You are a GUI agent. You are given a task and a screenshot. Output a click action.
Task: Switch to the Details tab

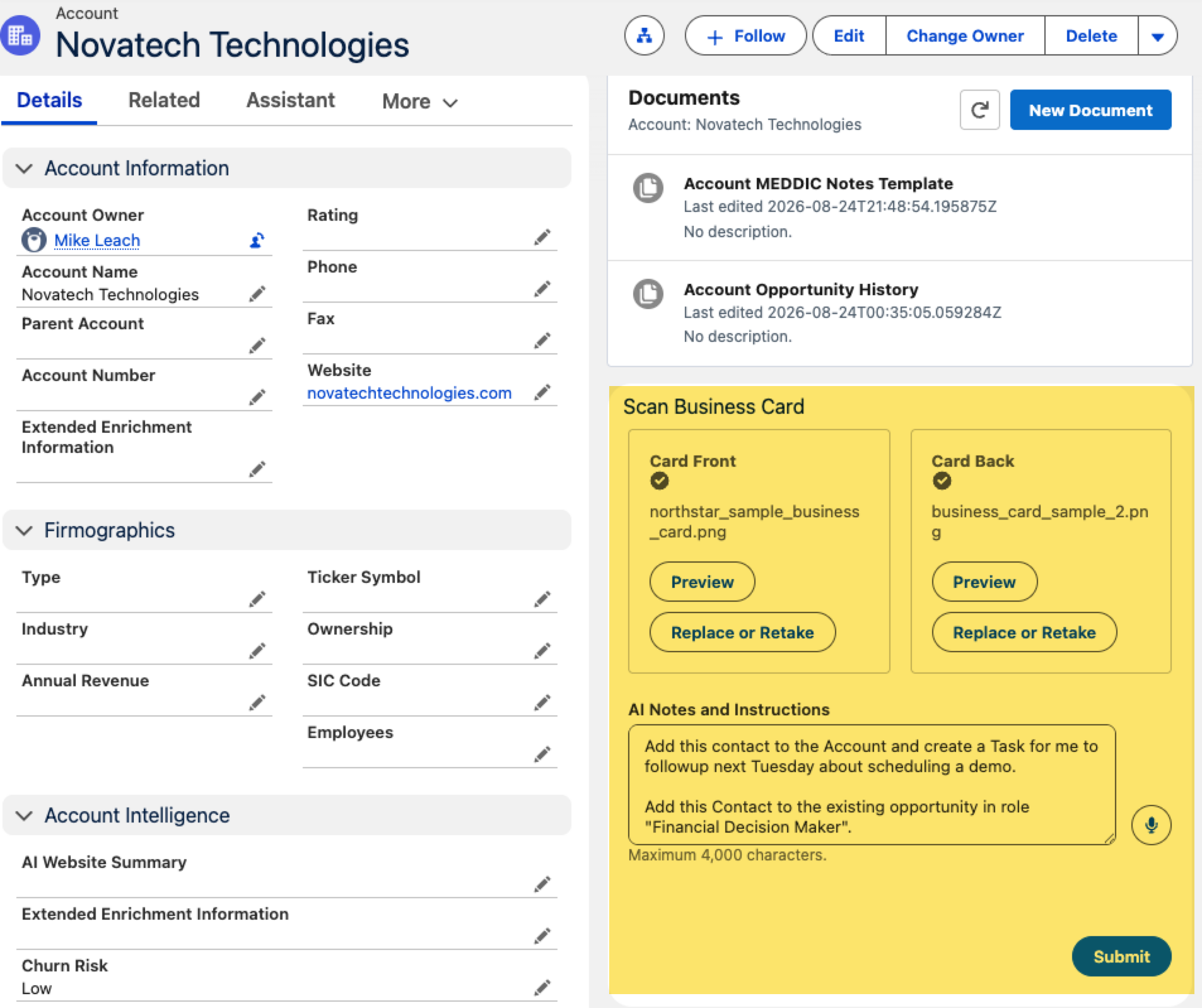click(49, 100)
